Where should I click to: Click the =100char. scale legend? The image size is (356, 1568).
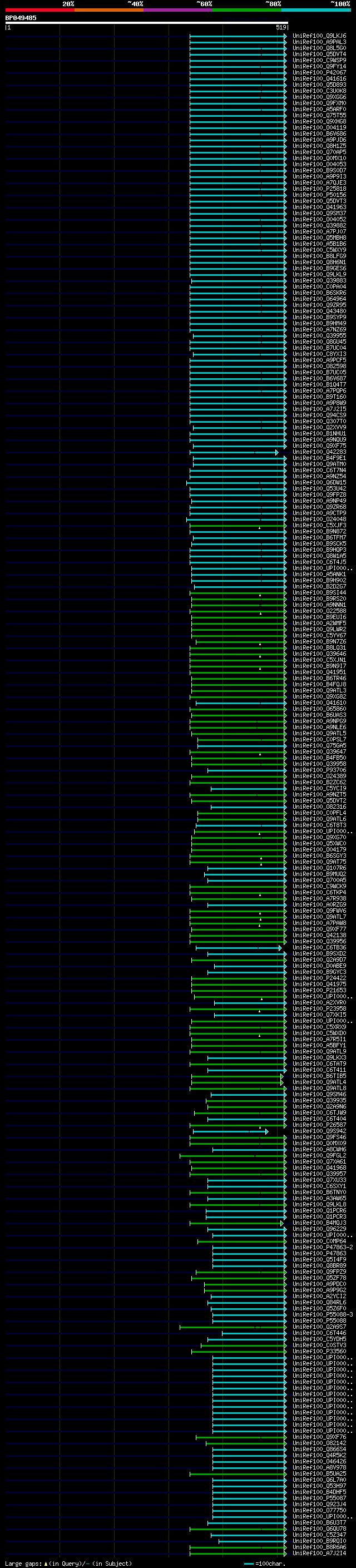click(x=265, y=1564)
